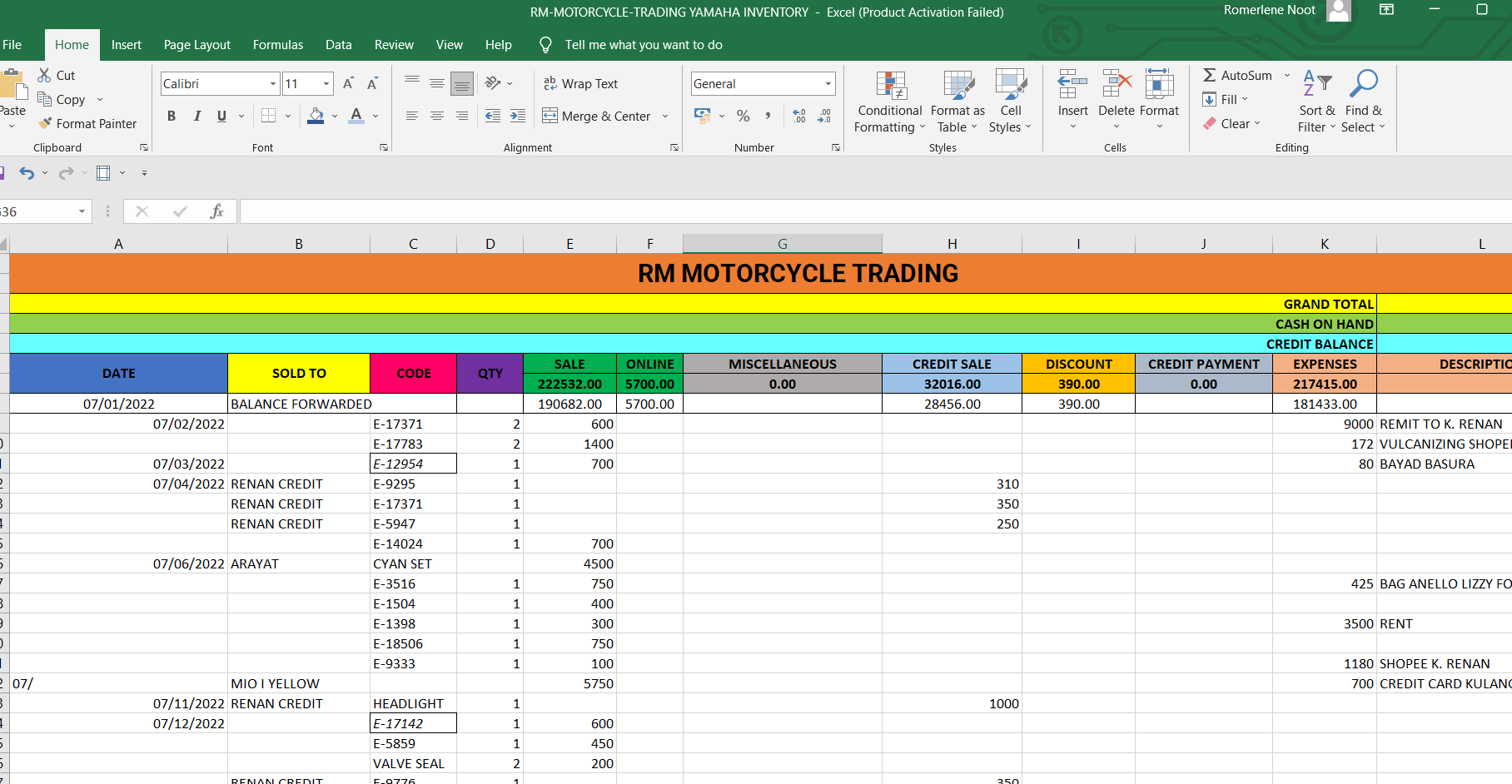Click the Orientation text angle icon

click(x=493, y=83)
